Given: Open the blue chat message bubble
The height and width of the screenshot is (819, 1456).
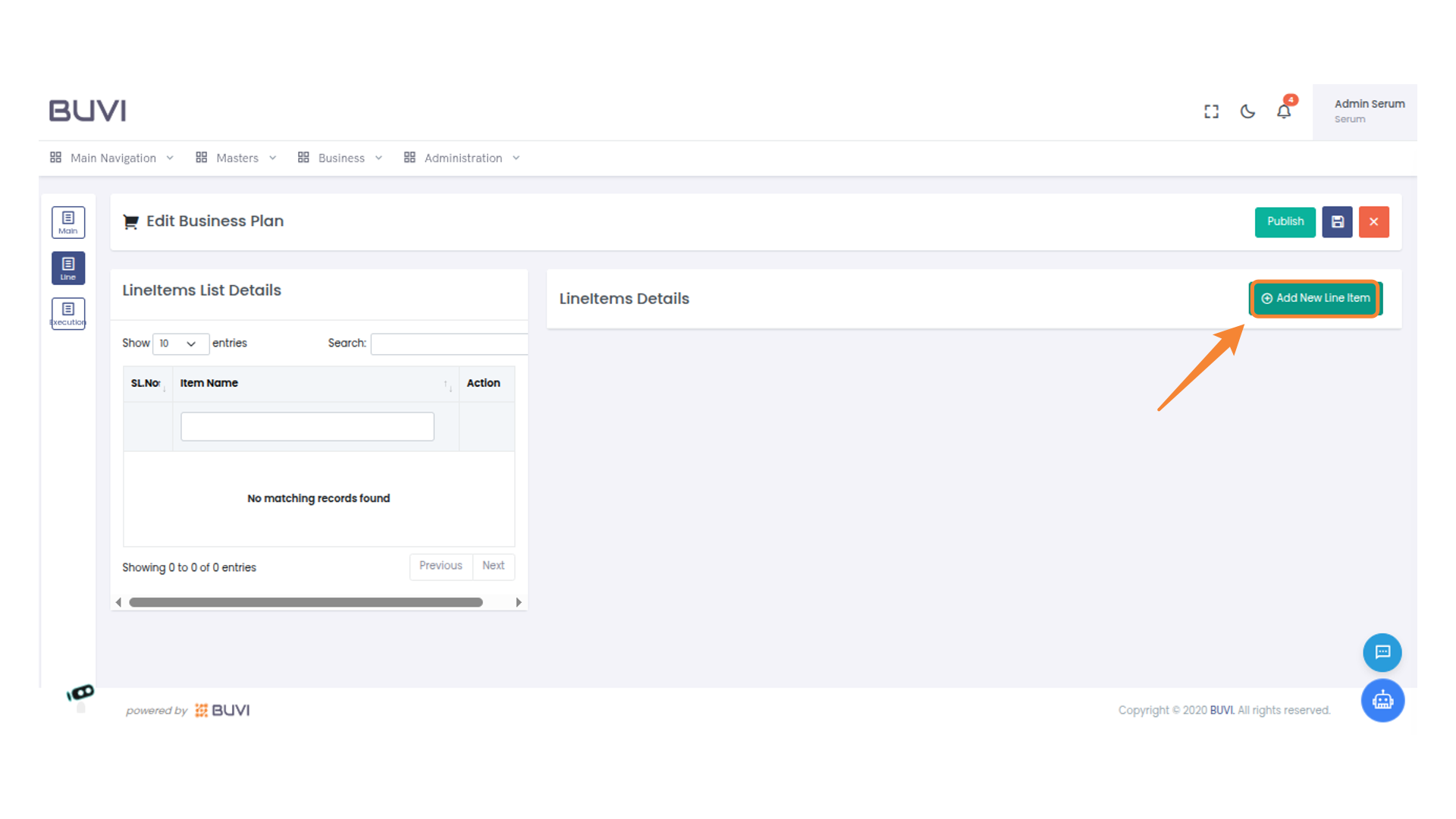Looking at the screenshot, I should tap(1382, 652).
